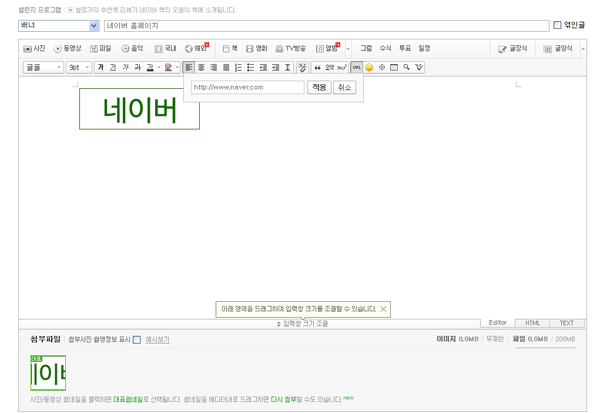Center align the text
Image resolution: width=600 pixels, height=413 pixels.
pos(201,67)
